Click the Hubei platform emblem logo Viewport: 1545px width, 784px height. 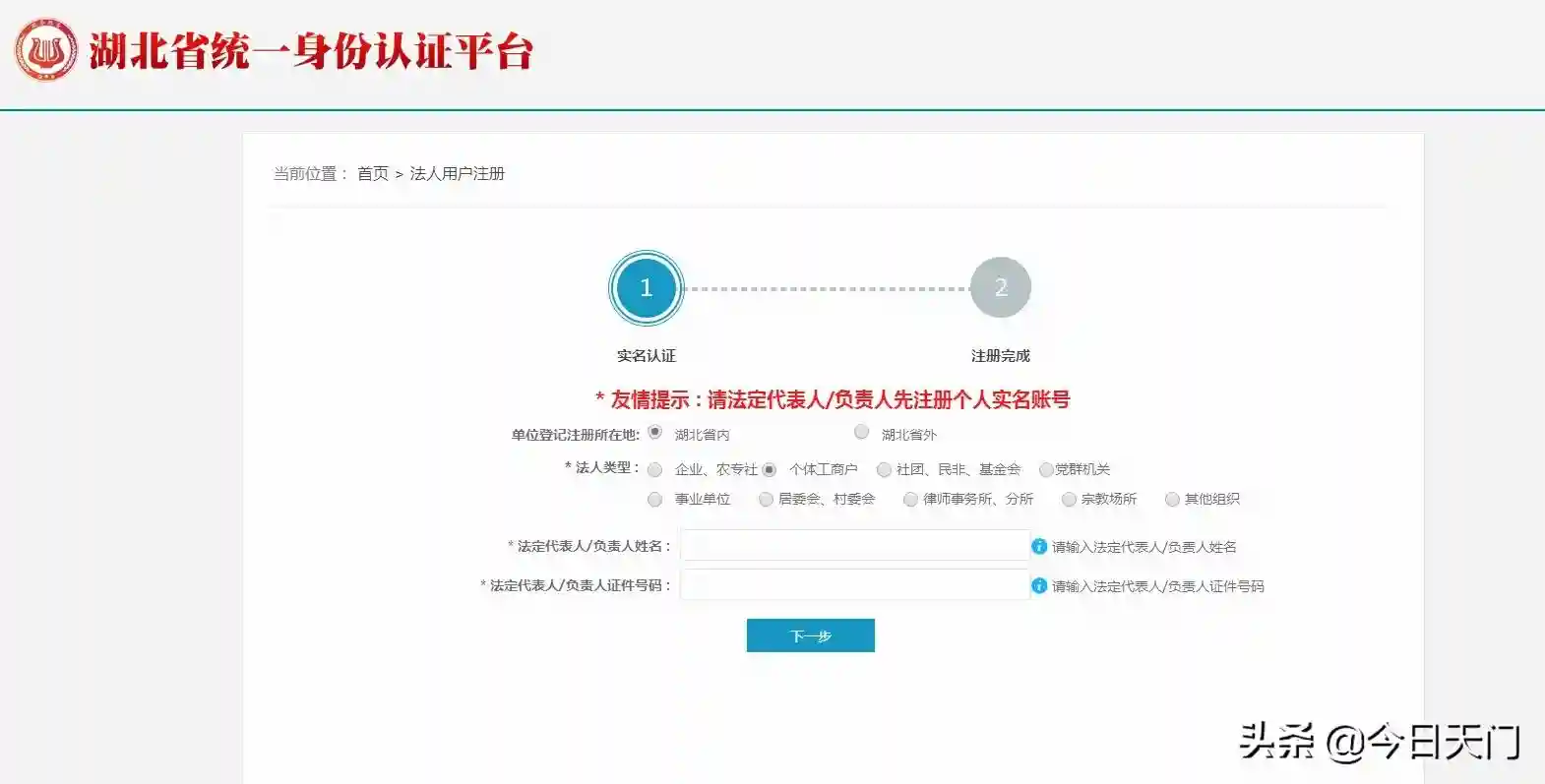[x=45, y=50]
